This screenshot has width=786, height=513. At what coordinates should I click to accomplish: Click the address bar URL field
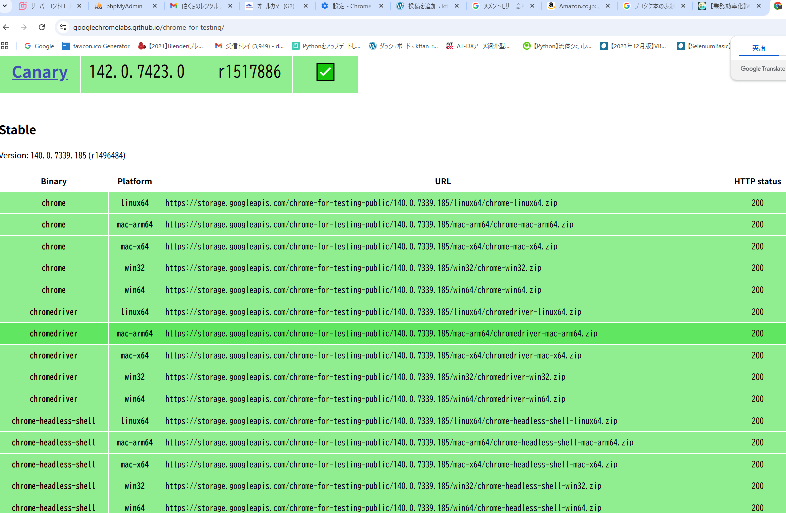[300, 27]
